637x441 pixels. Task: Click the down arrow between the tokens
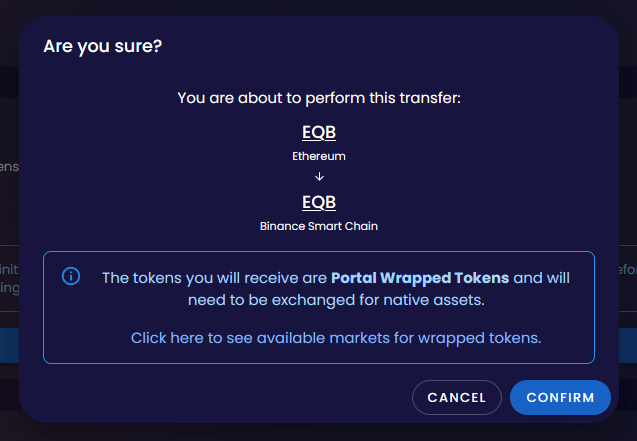click(319, 177)
